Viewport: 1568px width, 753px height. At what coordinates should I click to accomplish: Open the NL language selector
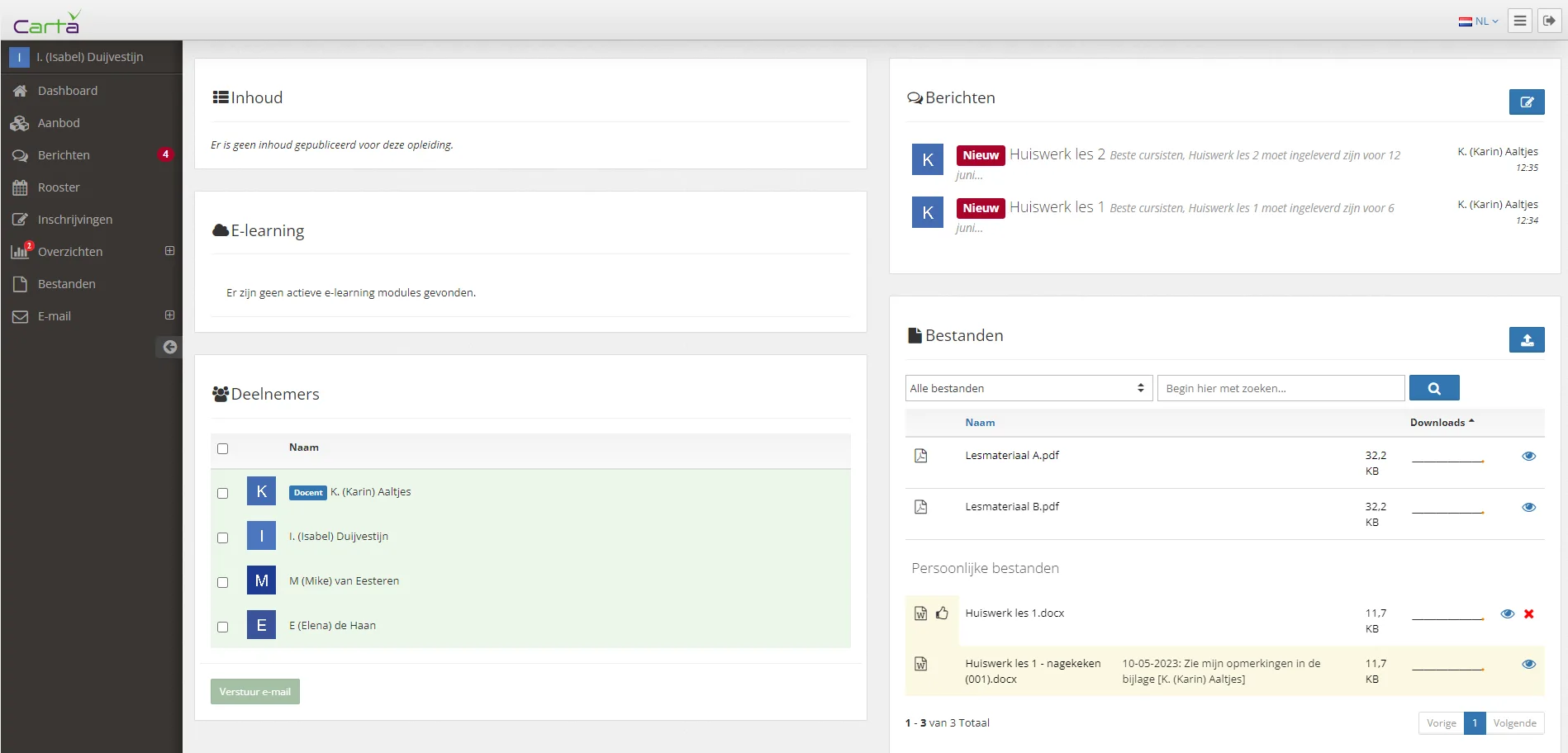[x=1478, y=21]
